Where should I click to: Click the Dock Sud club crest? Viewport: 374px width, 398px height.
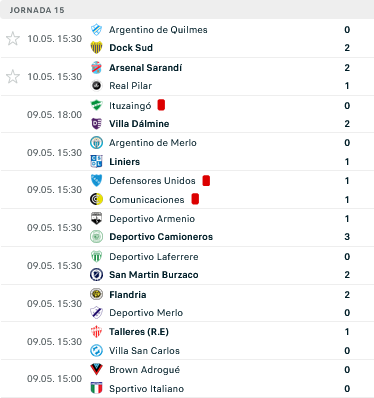point(96,48)
